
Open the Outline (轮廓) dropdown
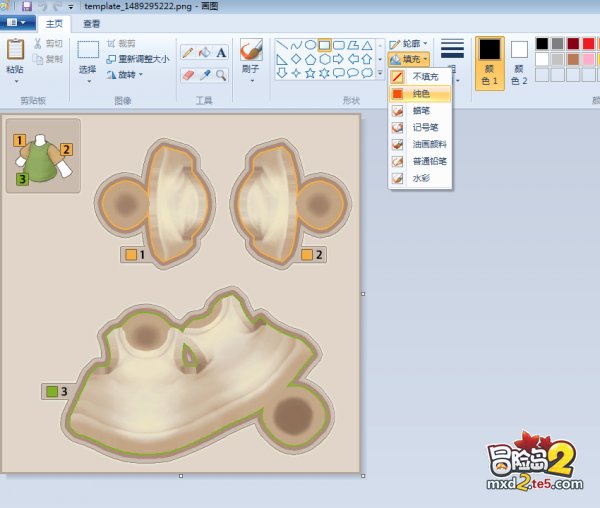[x=408, y=44]
